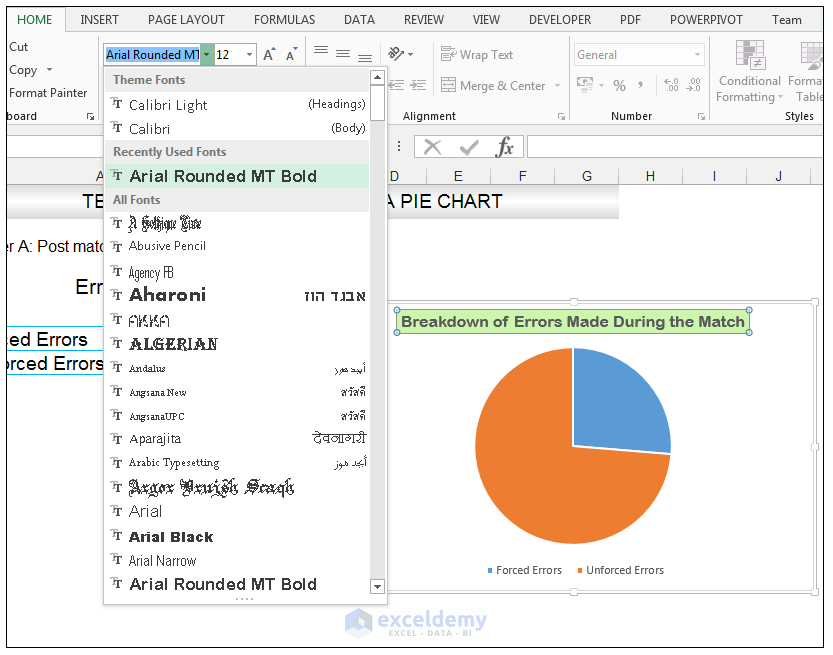The image size is (833, 655).
Task: Click Format Painter
Action: pyautogui.click(x=48, y=93)
